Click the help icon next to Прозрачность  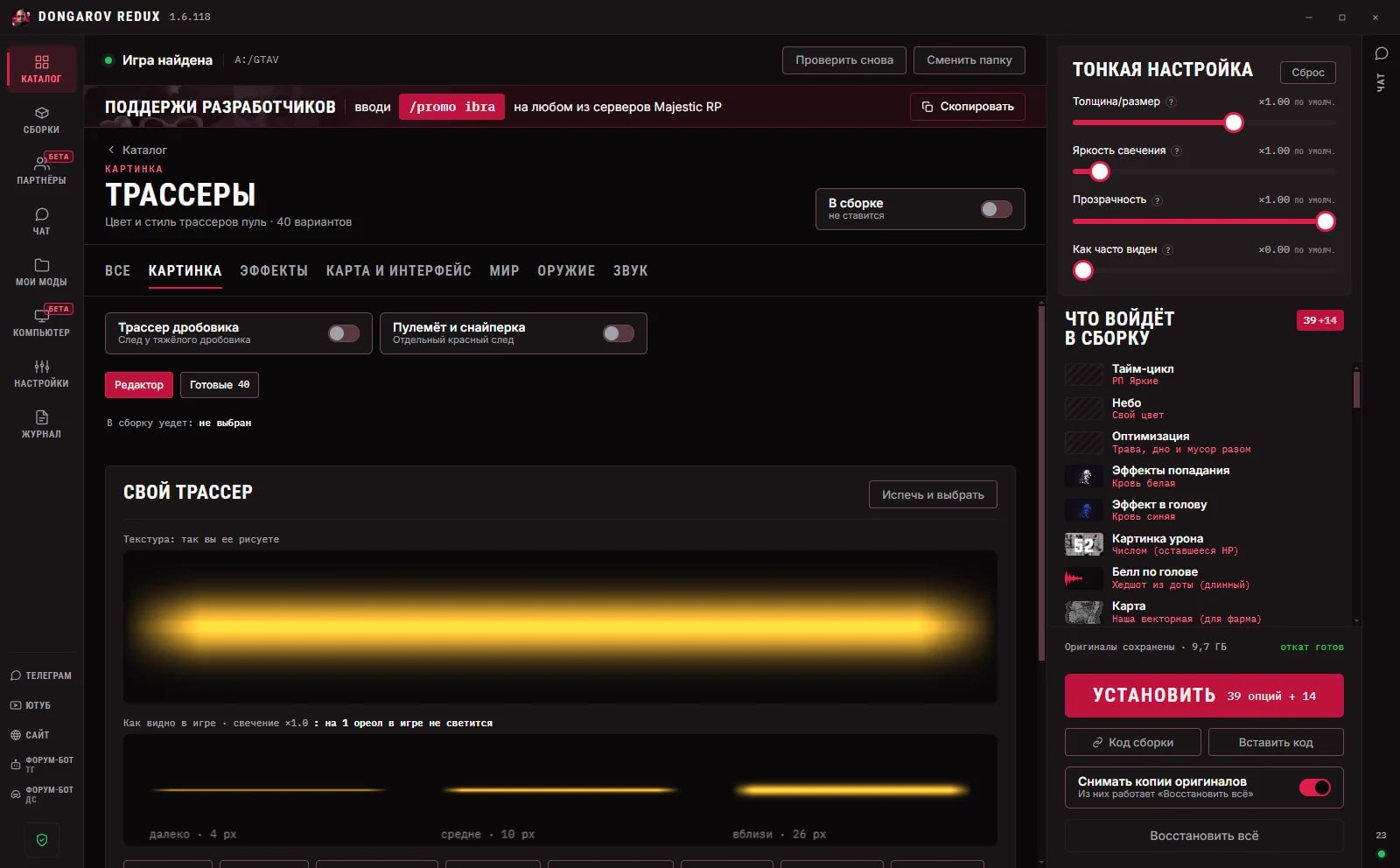1157,200
